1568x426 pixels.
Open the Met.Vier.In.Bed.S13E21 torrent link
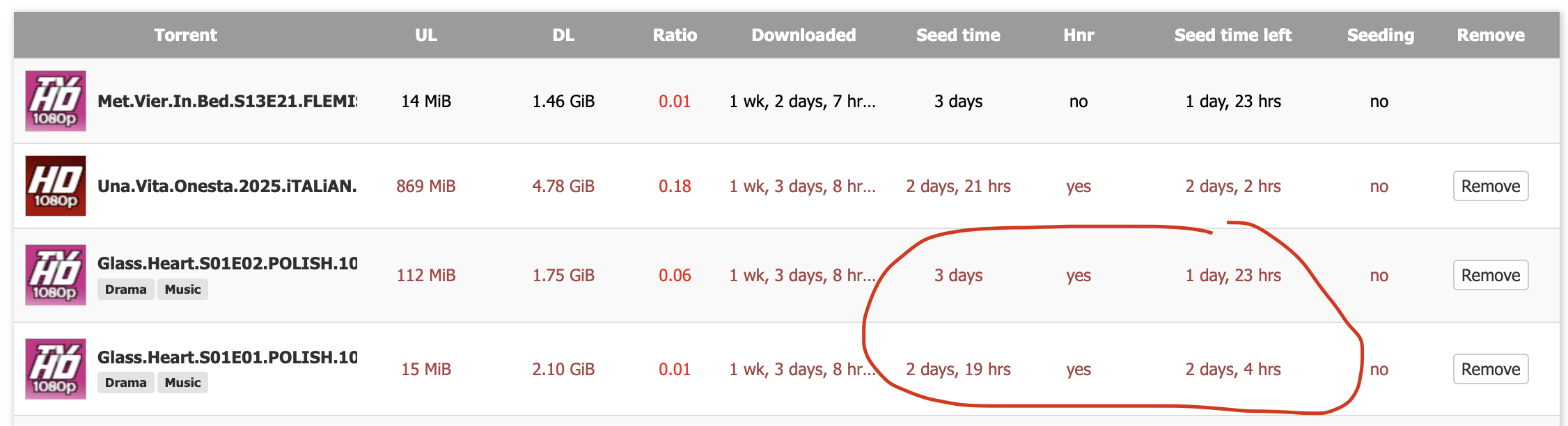[227, 102]
